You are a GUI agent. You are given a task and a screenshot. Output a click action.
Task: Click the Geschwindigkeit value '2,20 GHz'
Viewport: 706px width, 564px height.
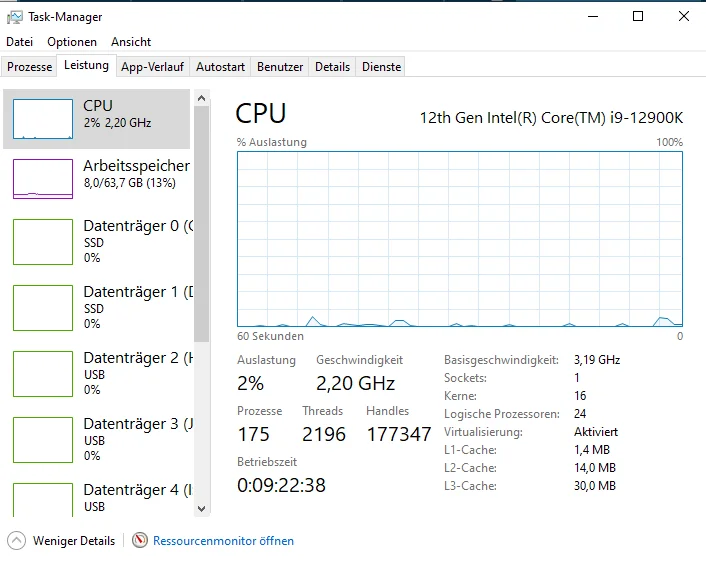(355, 383)
